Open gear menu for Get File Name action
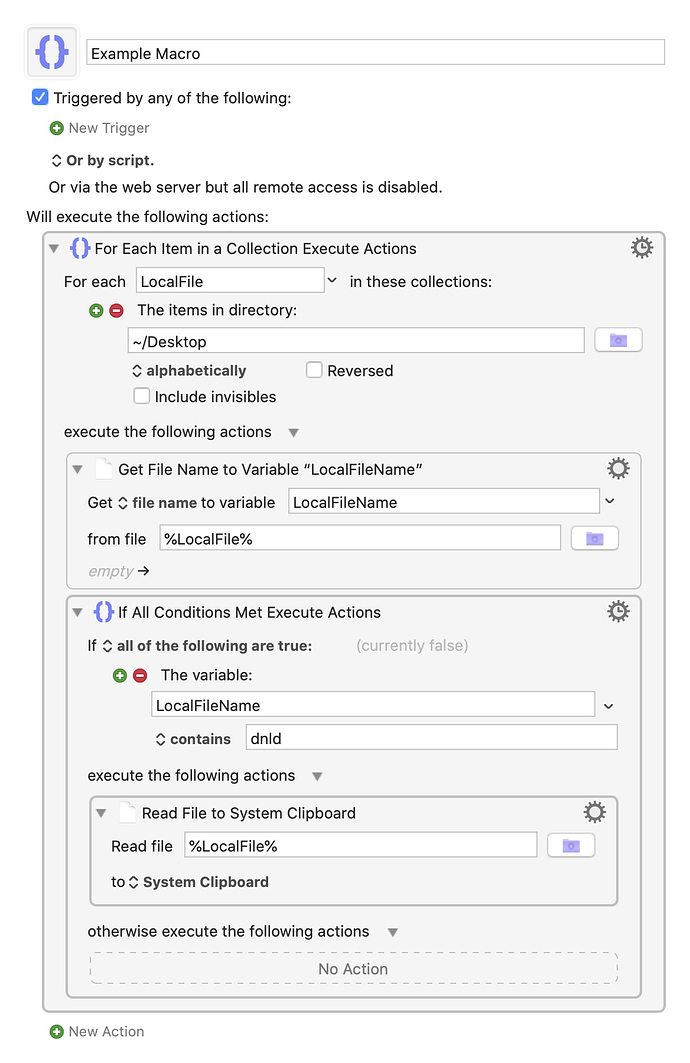Viewport: 690px width, 1063px height. 617,468
